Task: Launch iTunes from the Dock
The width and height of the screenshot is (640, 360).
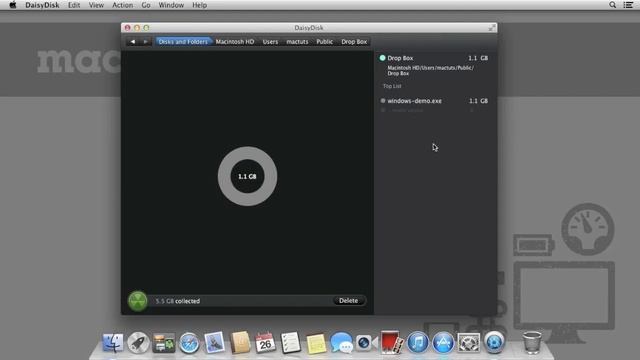Action: [x=418, y=342]
